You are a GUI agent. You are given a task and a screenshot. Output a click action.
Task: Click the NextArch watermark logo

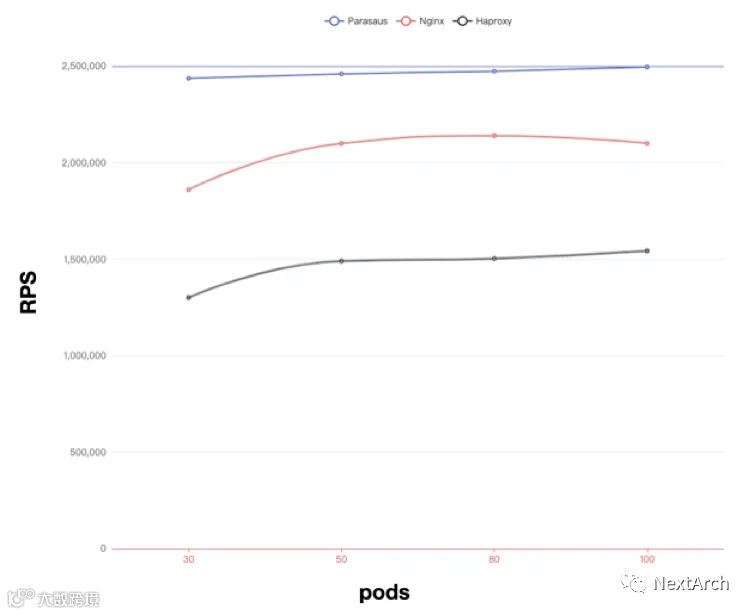(675, 583)
